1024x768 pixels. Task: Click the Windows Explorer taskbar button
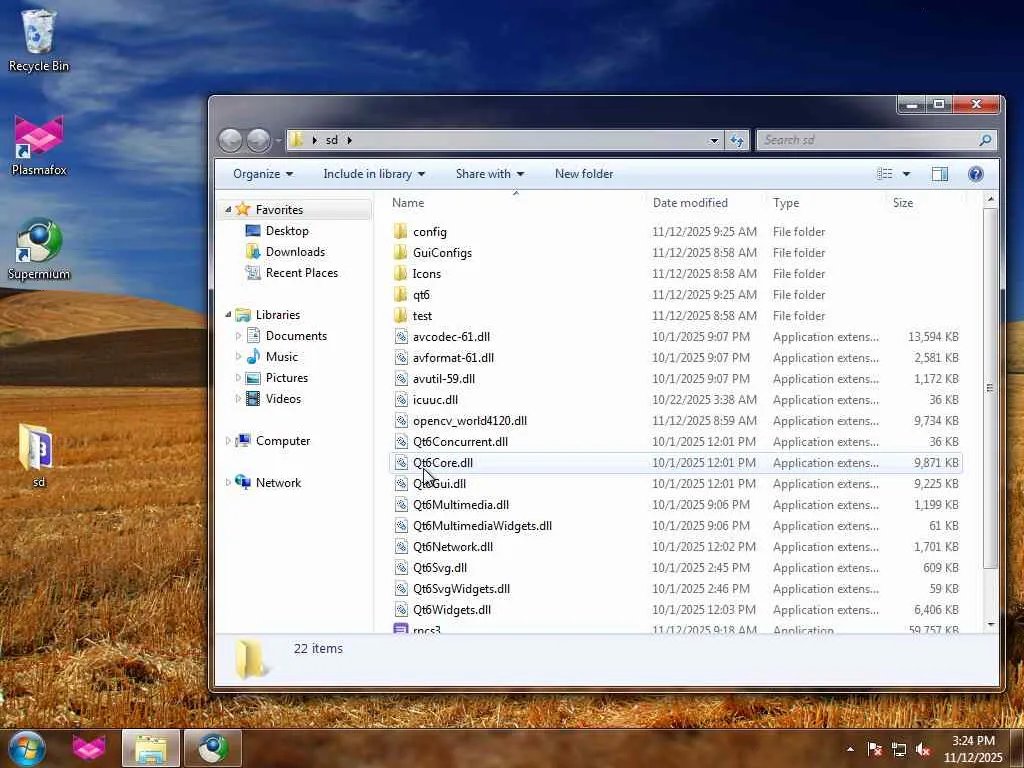click(151, 748)
